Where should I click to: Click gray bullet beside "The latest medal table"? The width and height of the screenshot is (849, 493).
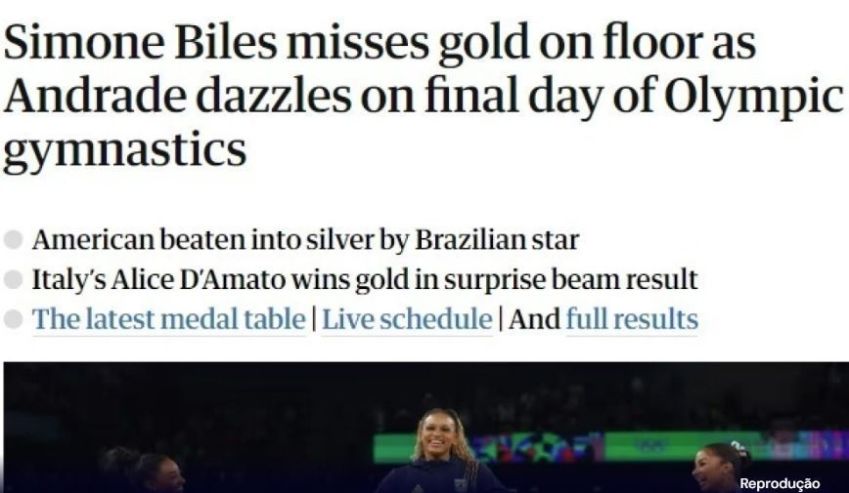click(x=14, y=320)
